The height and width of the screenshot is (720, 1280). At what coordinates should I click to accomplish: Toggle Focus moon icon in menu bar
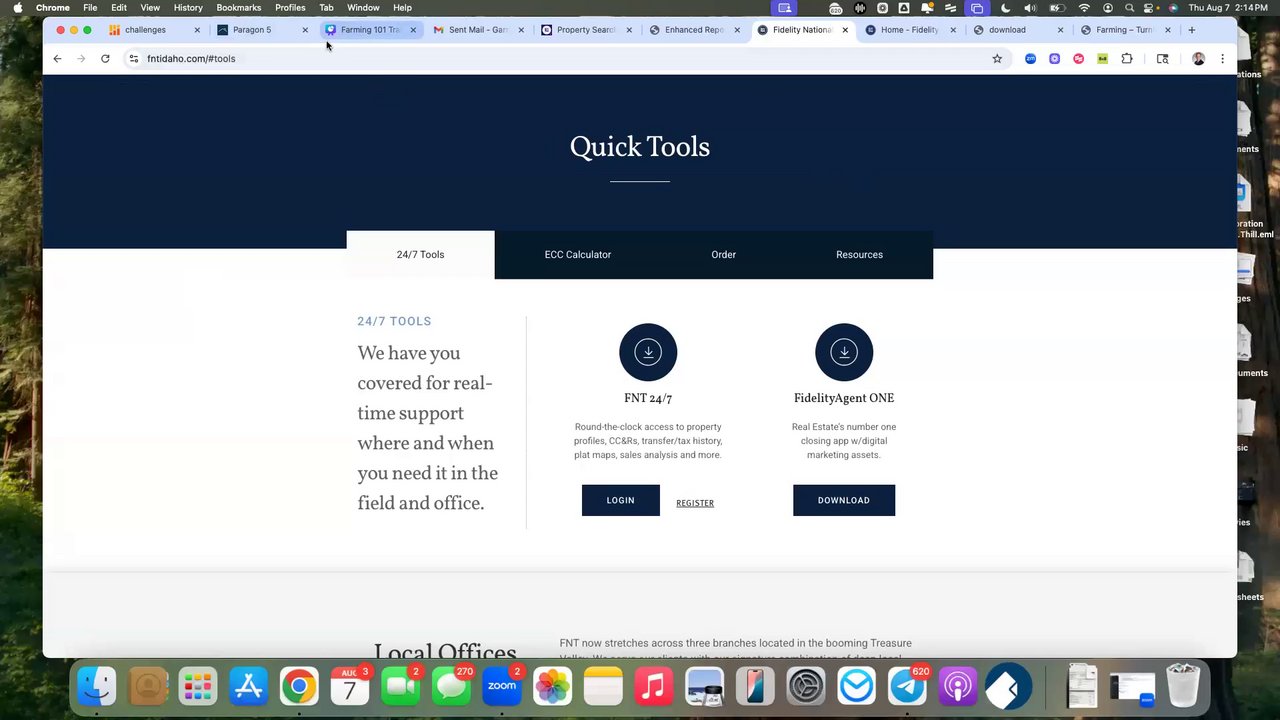(x=1005, y=8)
